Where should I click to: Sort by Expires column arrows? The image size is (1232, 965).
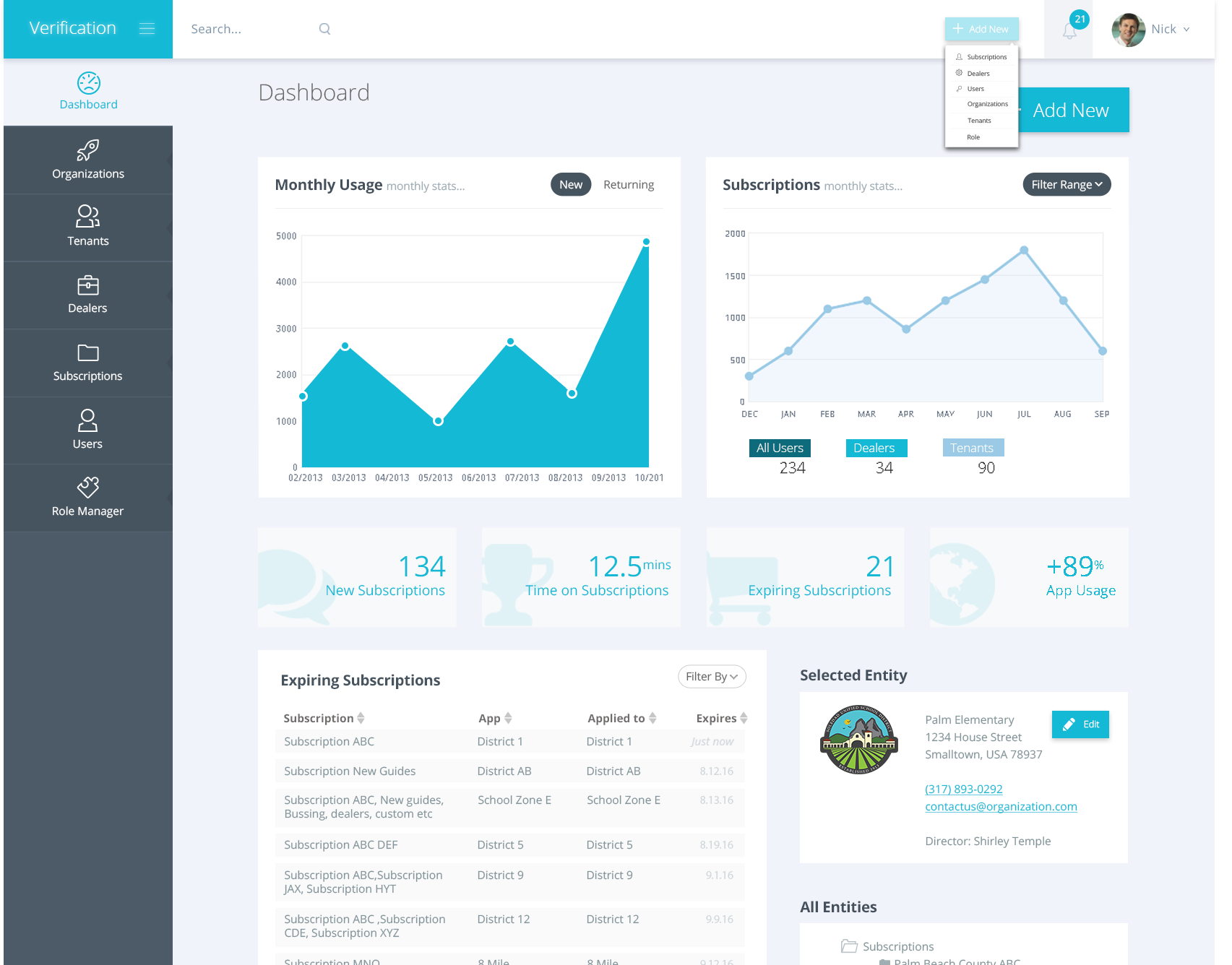[x=744, y=718]
